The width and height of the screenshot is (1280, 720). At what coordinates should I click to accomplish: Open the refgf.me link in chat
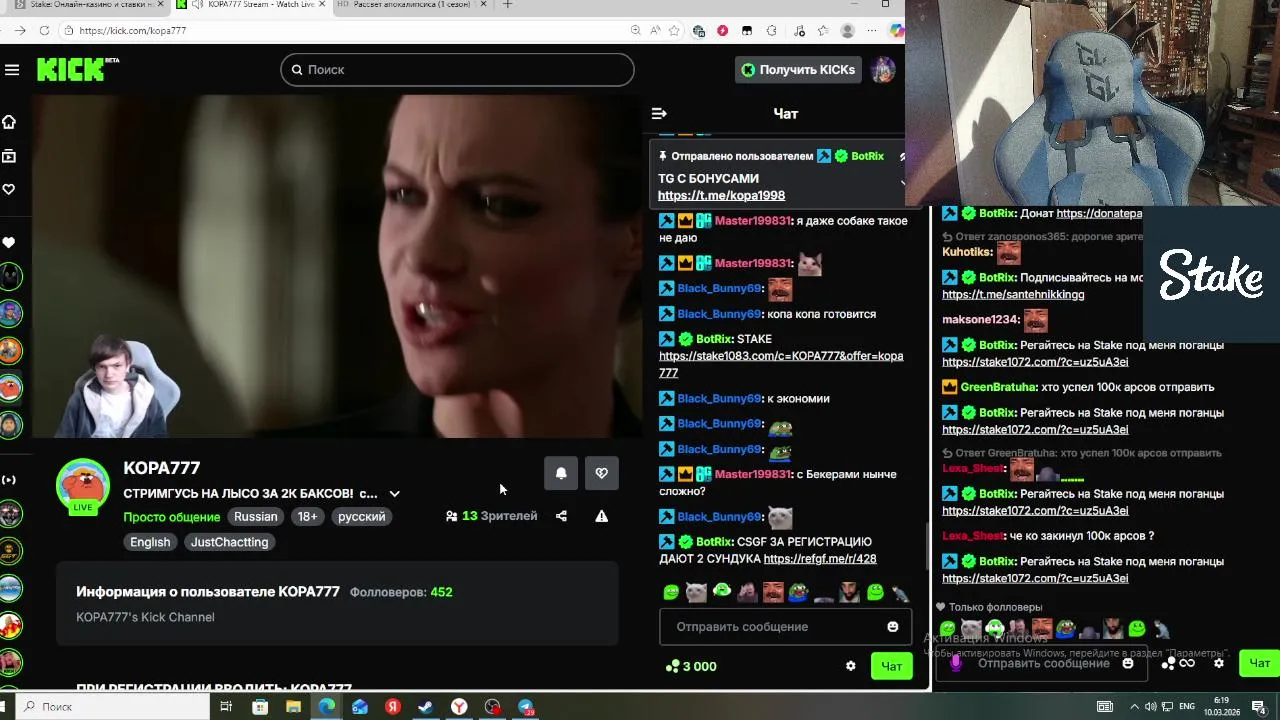(819, 559)
